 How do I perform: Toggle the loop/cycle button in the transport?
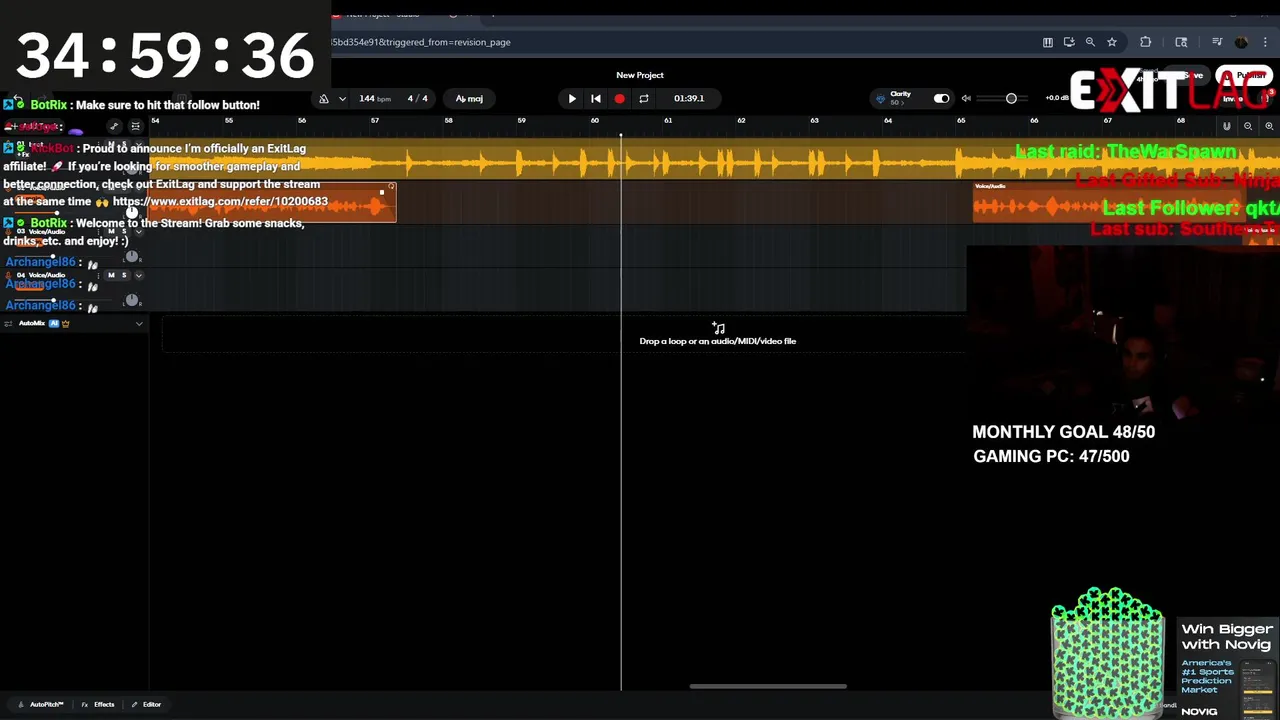click(644, 99)
